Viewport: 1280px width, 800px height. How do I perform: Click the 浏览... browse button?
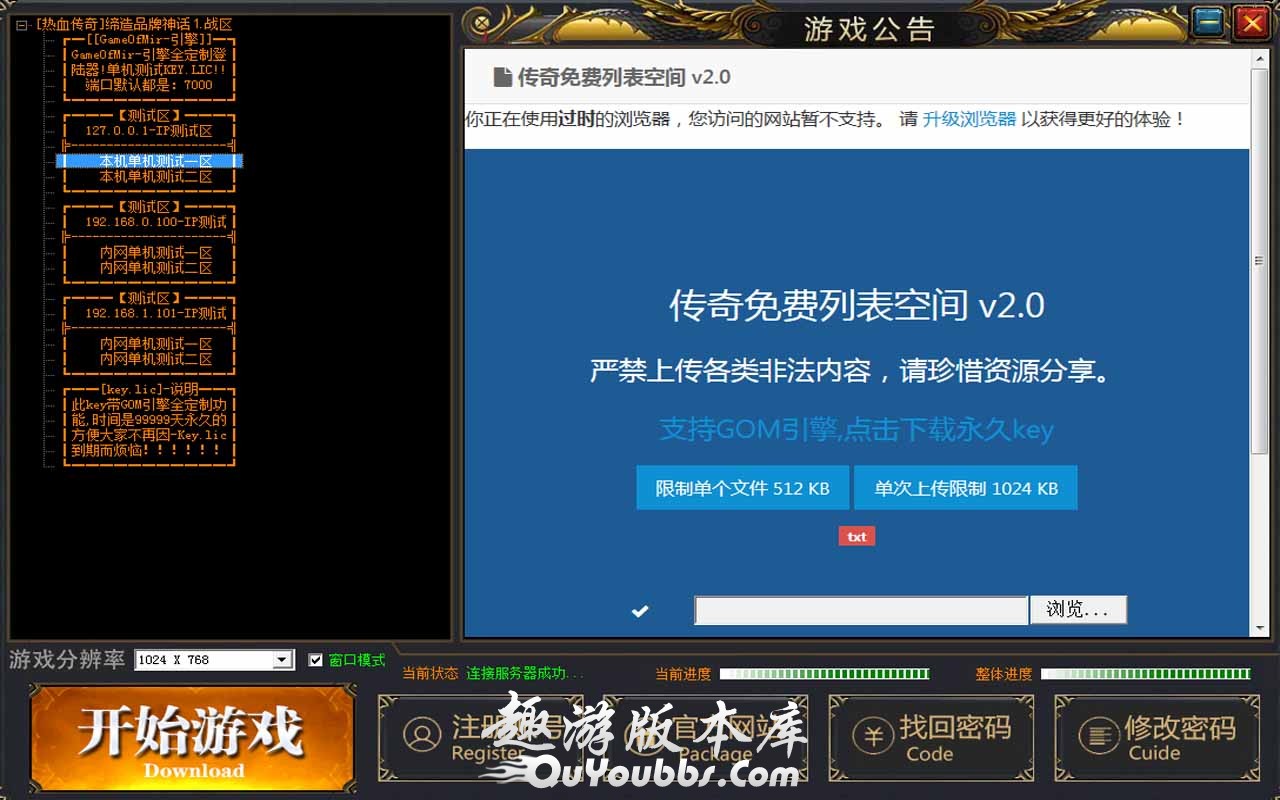tap(1078, 610)
